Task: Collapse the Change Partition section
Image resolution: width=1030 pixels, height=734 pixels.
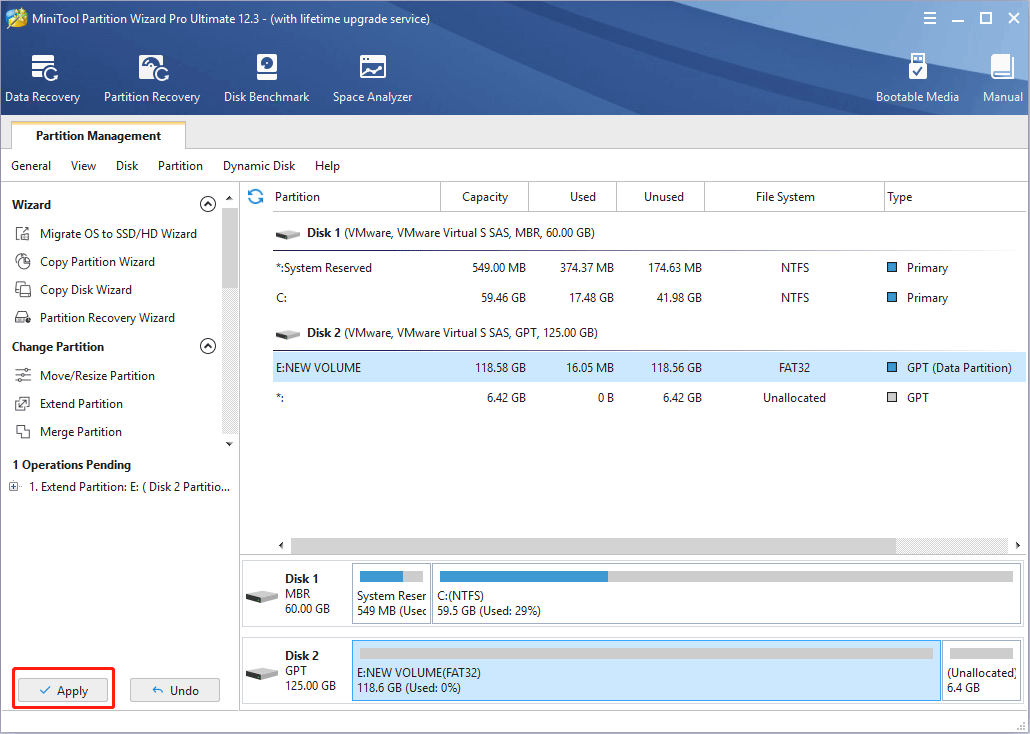Action: click(x=208, y=347)
